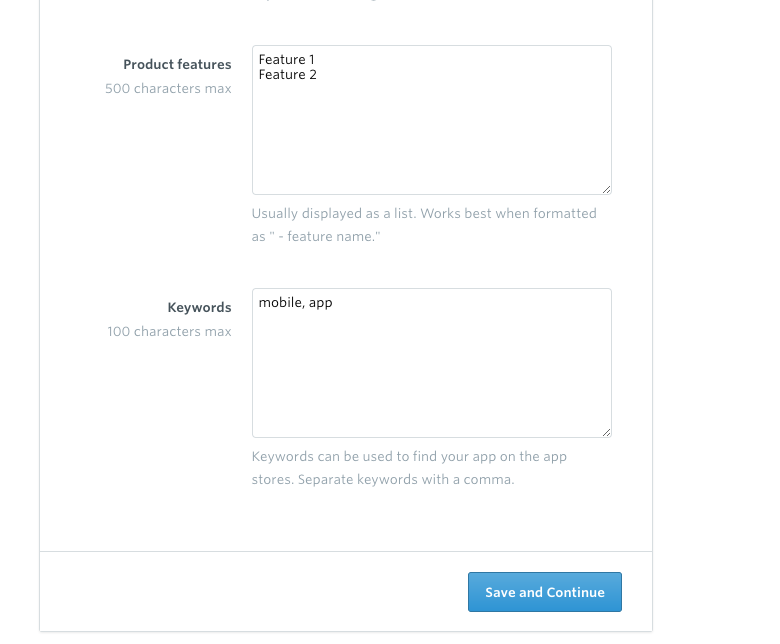The image size is (780, 644).
Task: Click the 500 characters max hint
Action: [x=168, y=89]
